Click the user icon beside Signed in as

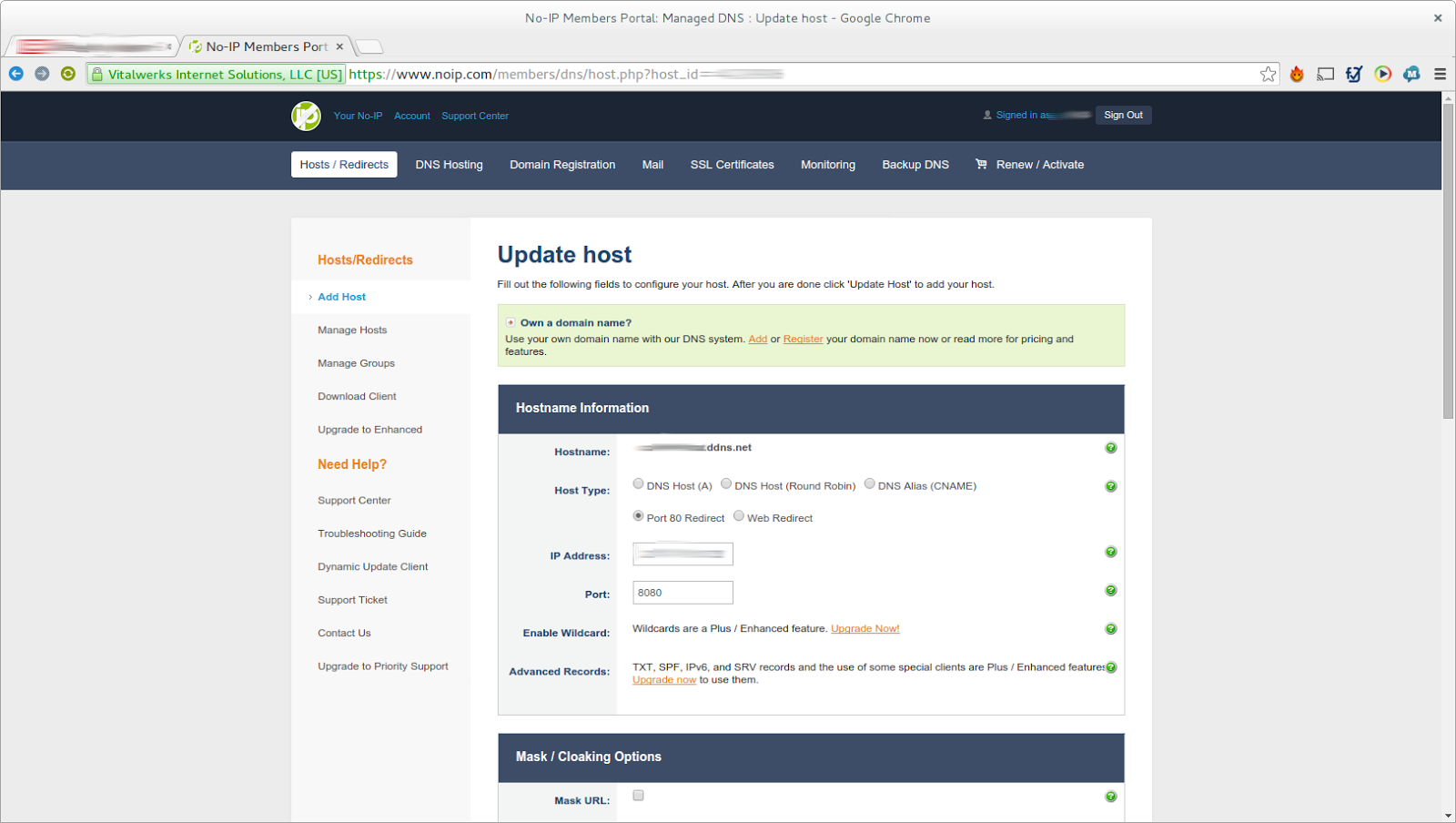click(987, 116)
